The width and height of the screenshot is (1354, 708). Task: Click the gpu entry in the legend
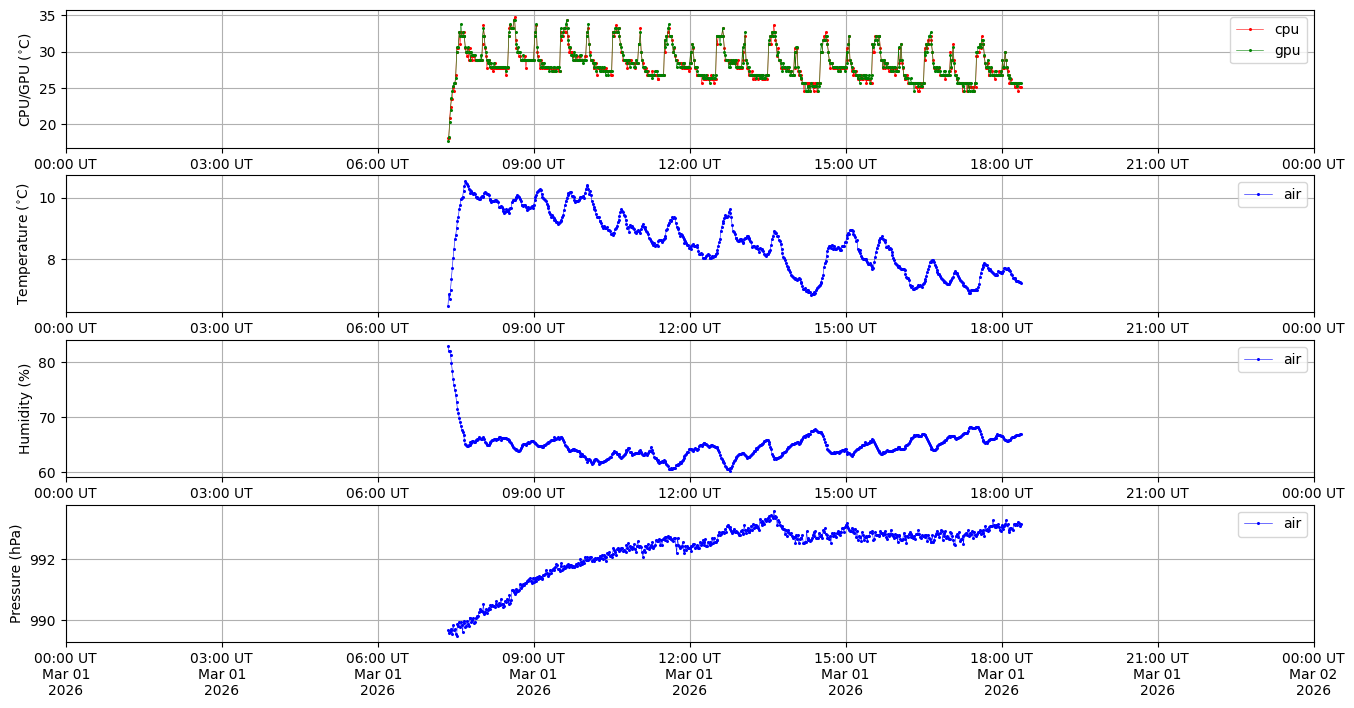(1283, 50)
